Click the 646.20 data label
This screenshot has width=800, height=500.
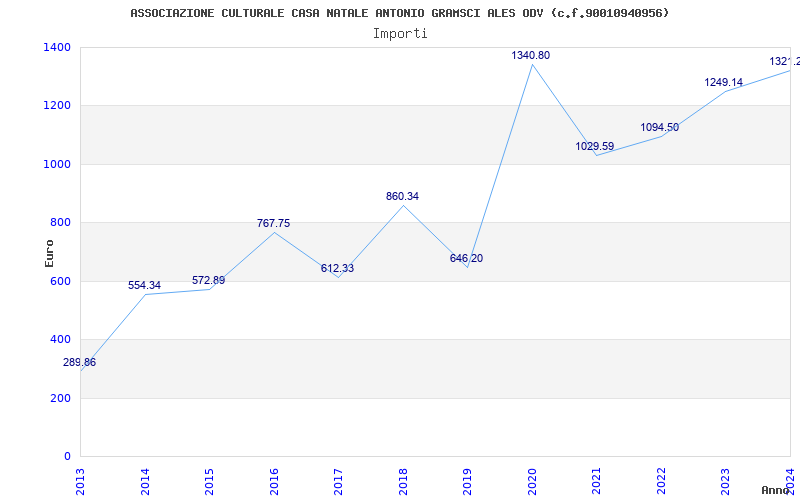point(466,259)
